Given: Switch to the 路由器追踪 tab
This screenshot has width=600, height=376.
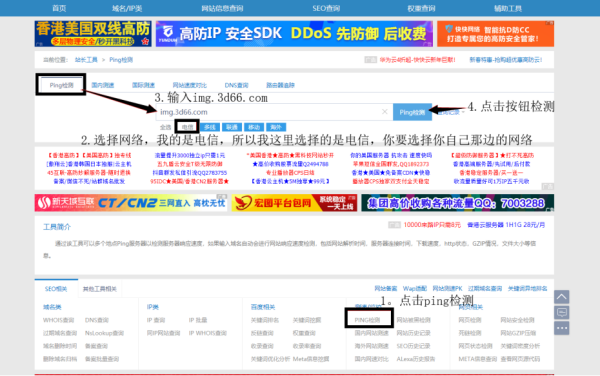Looking at the screenshot, I should pyautogui.click(x=280, y=85).
